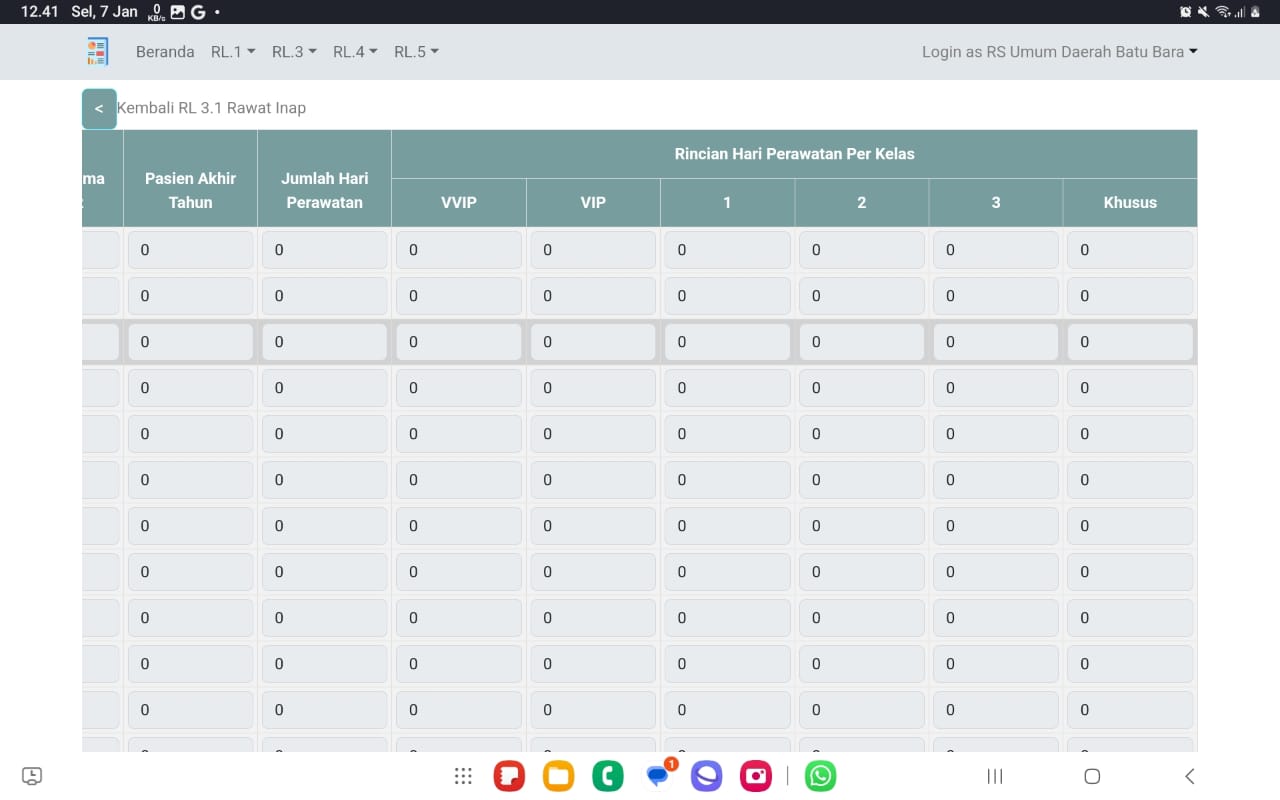Screen dimensions: 1280x800
Task: Focus VIP field in the topmost data row
Action: click(x=593, y=250)
